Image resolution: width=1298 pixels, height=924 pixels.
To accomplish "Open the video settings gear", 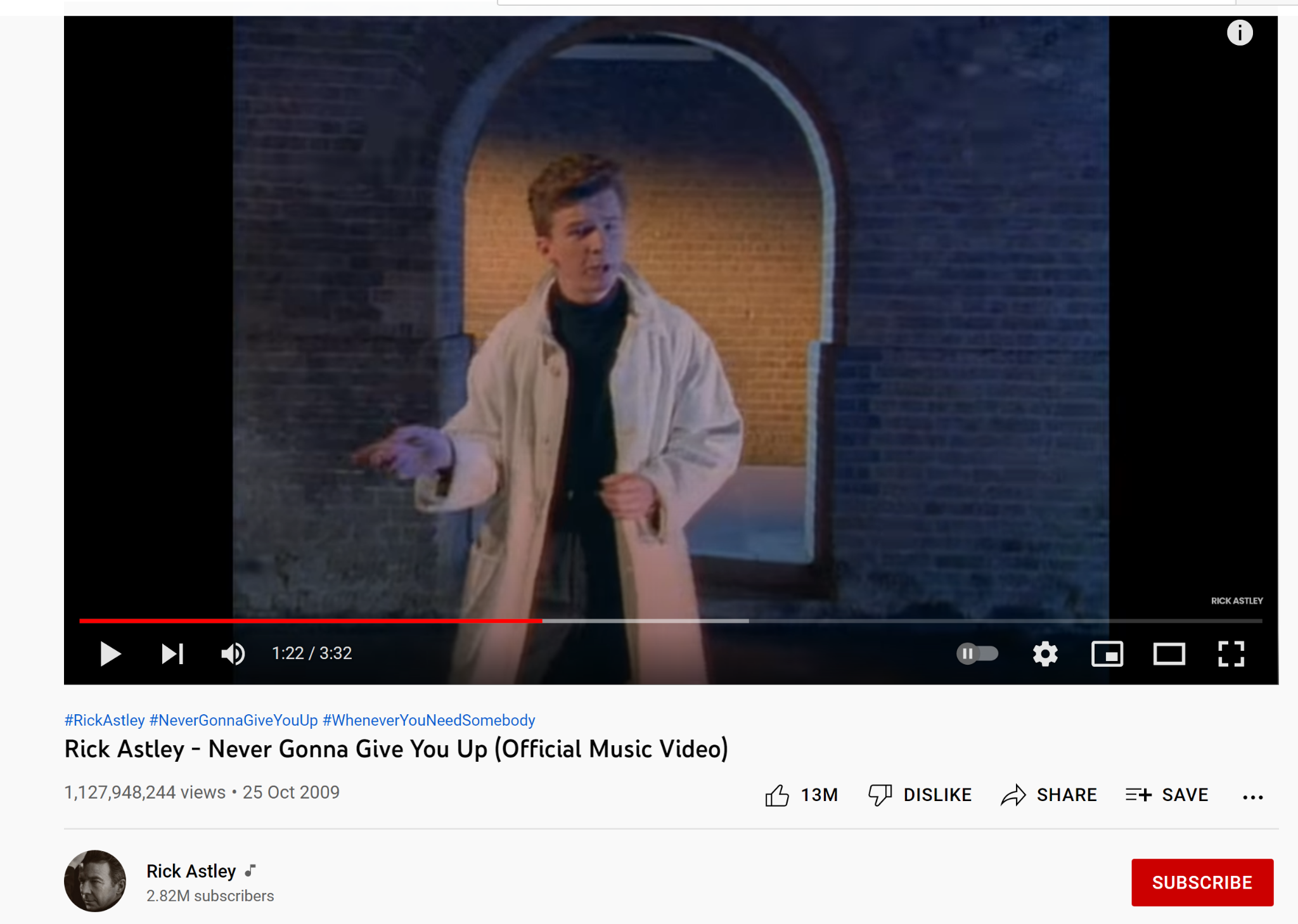I will (x=1045, y=653).
